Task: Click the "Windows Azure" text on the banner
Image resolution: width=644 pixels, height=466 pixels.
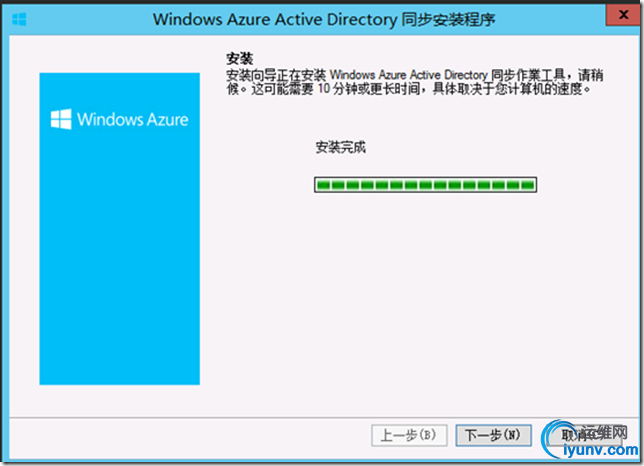Action: [x=132, y=119]
